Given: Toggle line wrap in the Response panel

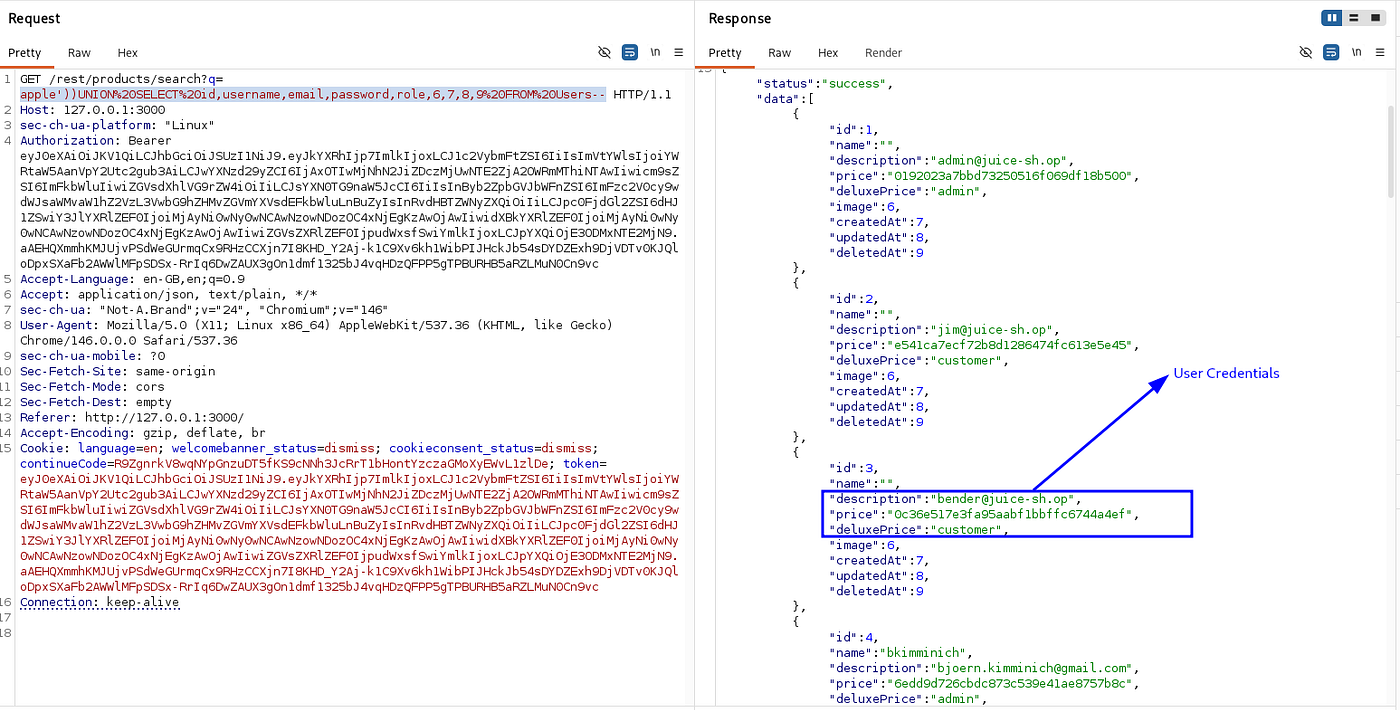Looking at the screenshot, I should (1331, 52).
